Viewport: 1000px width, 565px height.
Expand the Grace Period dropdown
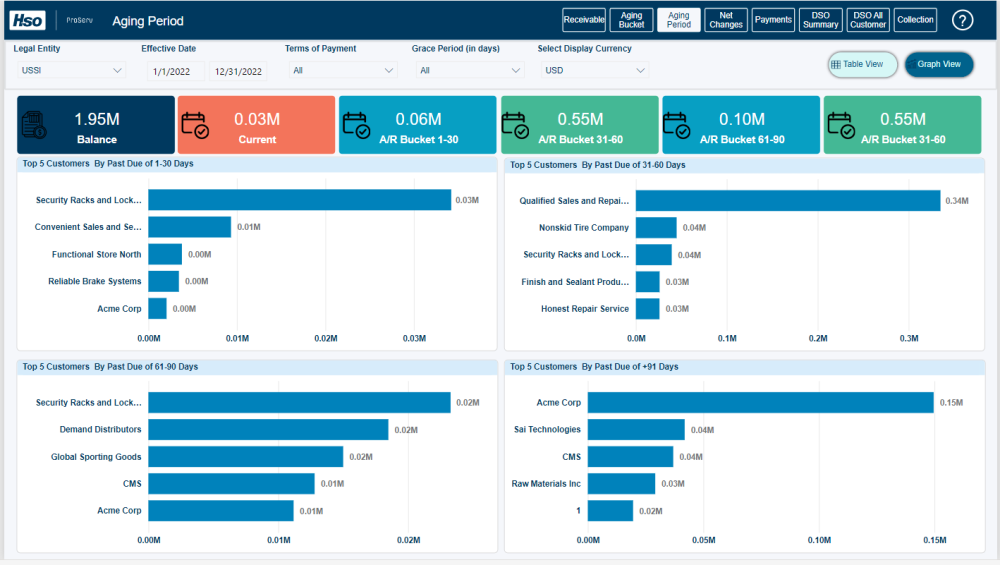(x=470, y=70)
